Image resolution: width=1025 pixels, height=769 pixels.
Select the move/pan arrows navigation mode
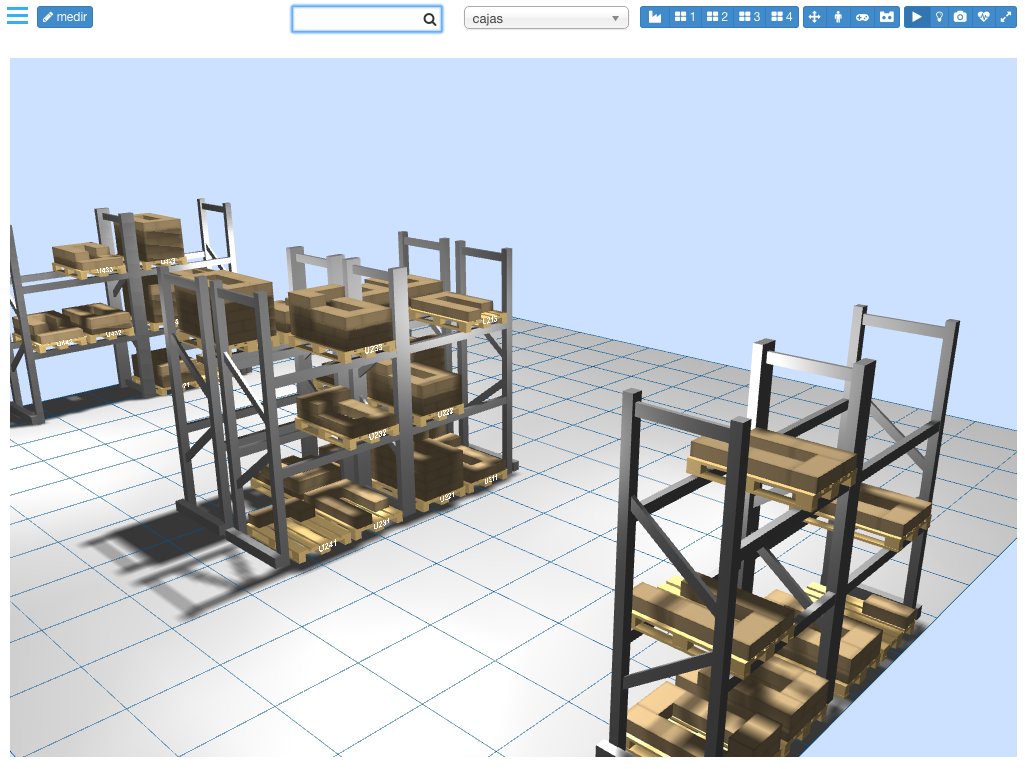point(814,18)
